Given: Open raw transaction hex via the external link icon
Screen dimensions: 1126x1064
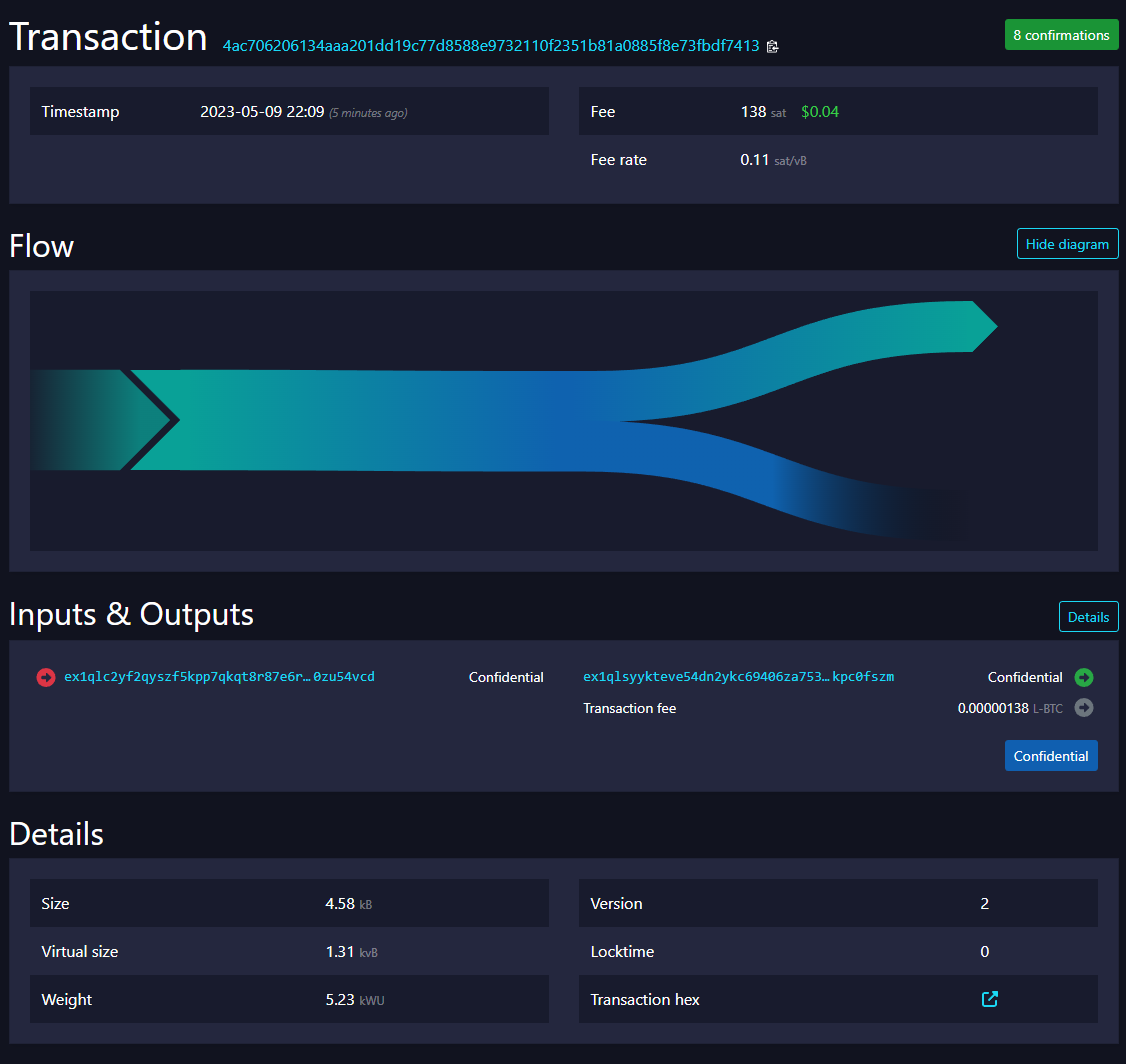Looking at the screenshot, I should (989, 998).
